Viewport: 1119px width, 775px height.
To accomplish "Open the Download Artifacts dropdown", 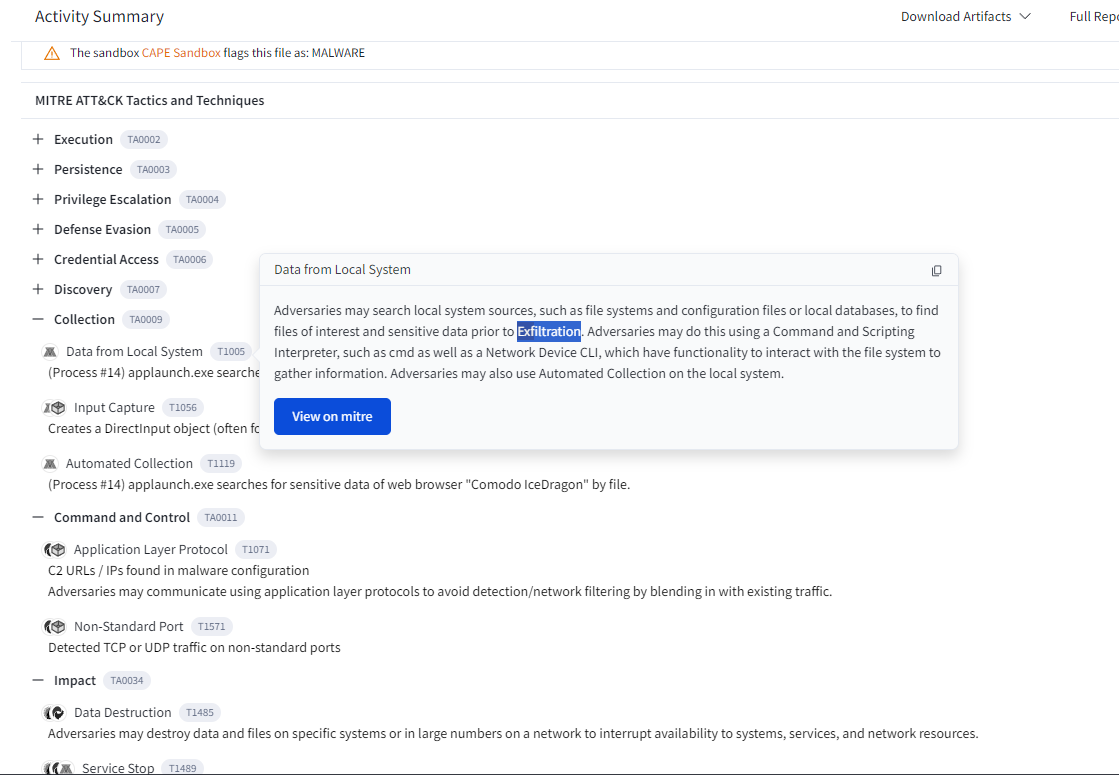I will pyautogui.click(x=965, y=17).
